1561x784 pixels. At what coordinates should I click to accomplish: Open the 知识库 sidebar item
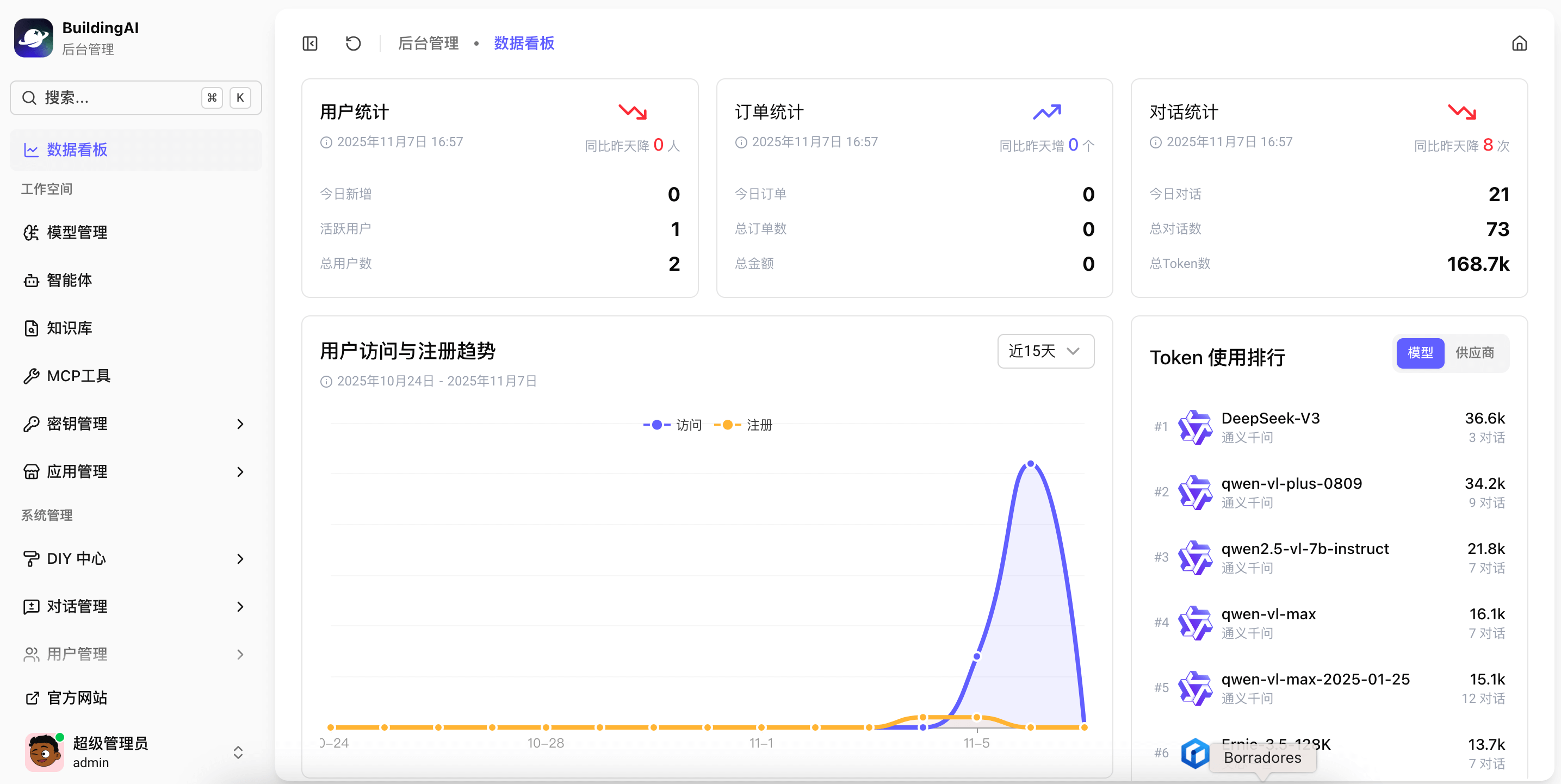69,328
